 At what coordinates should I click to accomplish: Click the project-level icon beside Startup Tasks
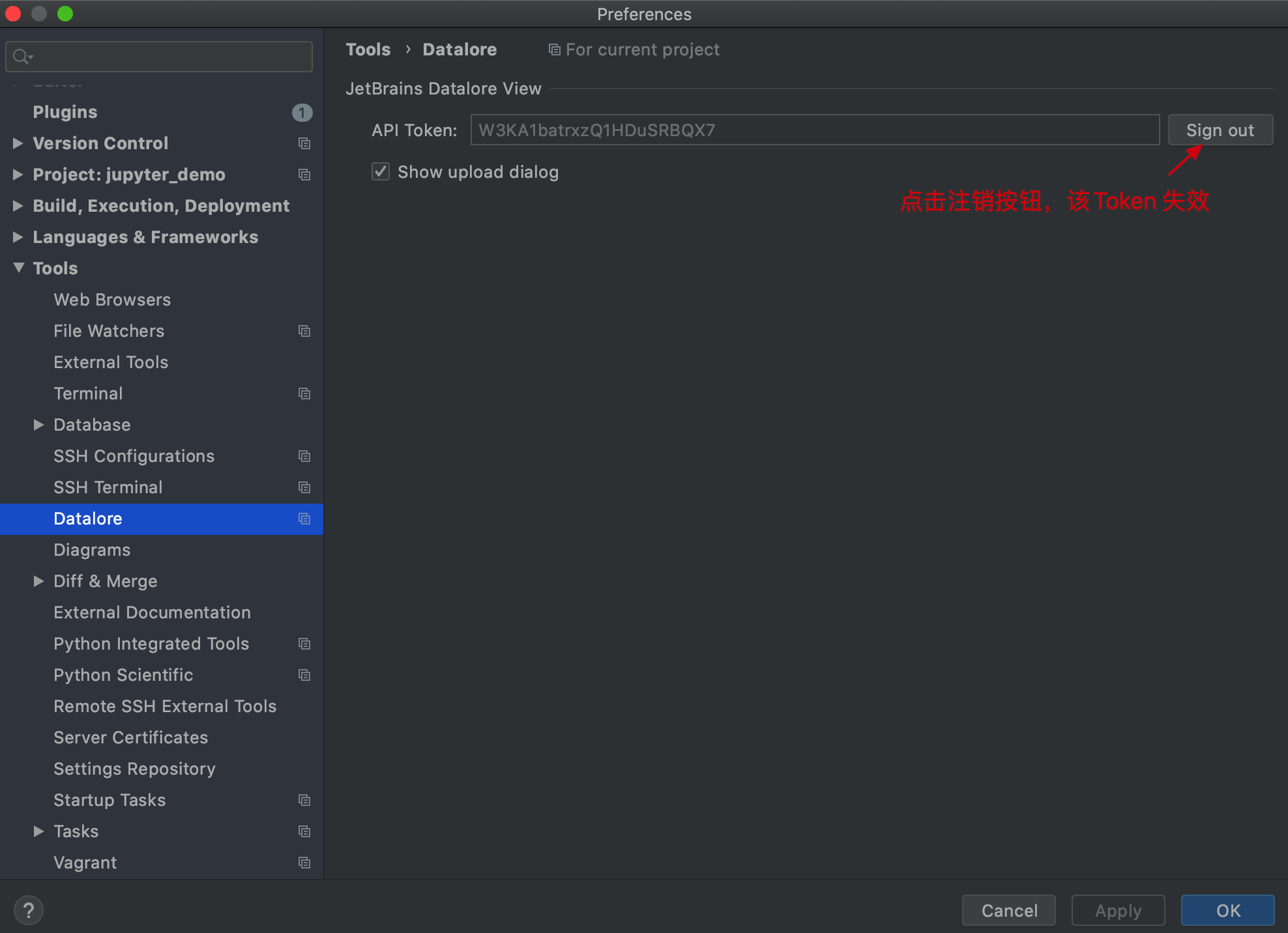tap(304, 800)
